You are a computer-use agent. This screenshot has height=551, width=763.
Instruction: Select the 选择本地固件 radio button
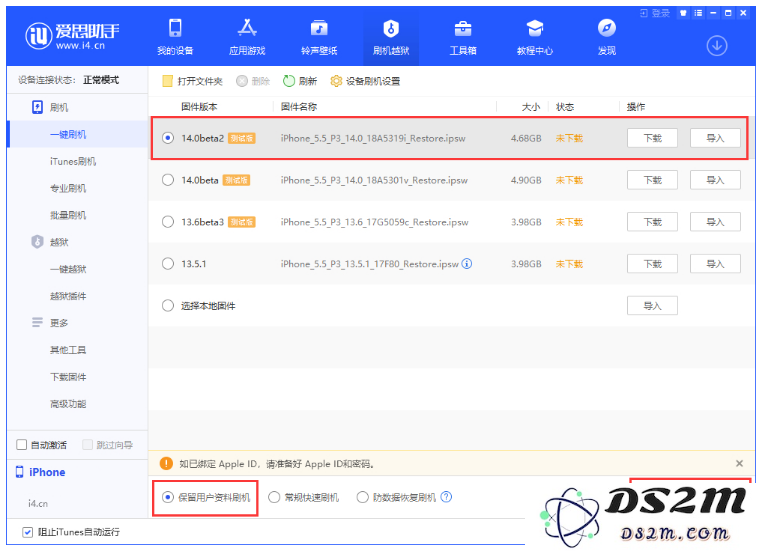point(168,306)
